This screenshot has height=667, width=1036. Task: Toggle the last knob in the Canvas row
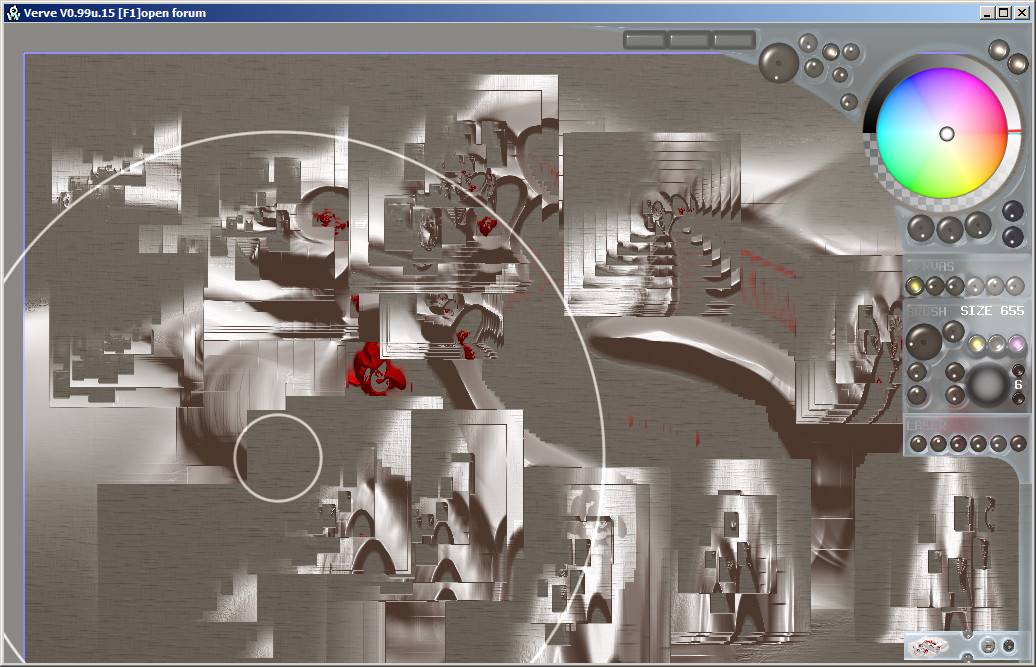pyautogui.click(x=1015, y=286)
